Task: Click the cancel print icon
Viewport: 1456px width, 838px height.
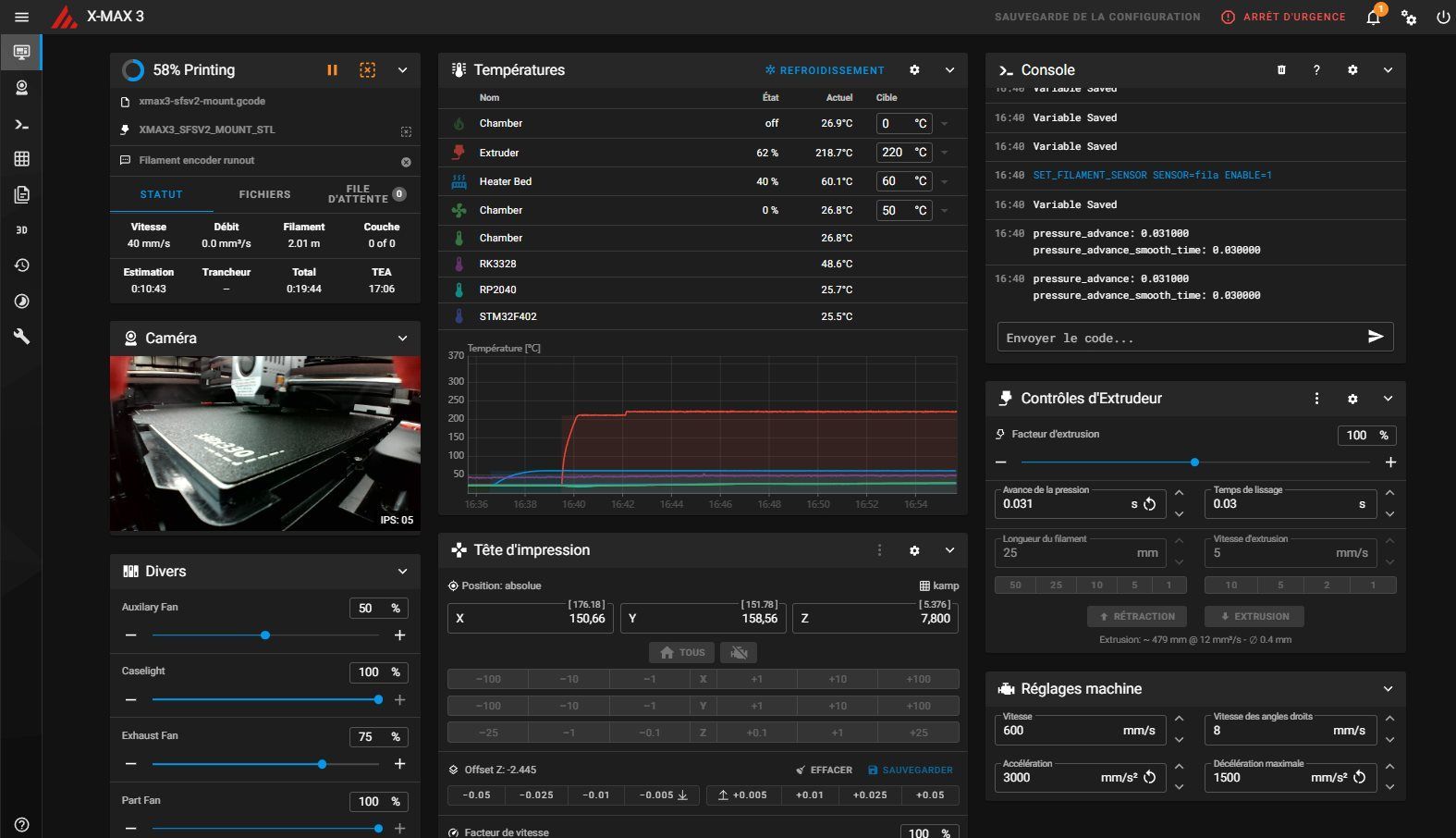Action: tap(367, 70)
